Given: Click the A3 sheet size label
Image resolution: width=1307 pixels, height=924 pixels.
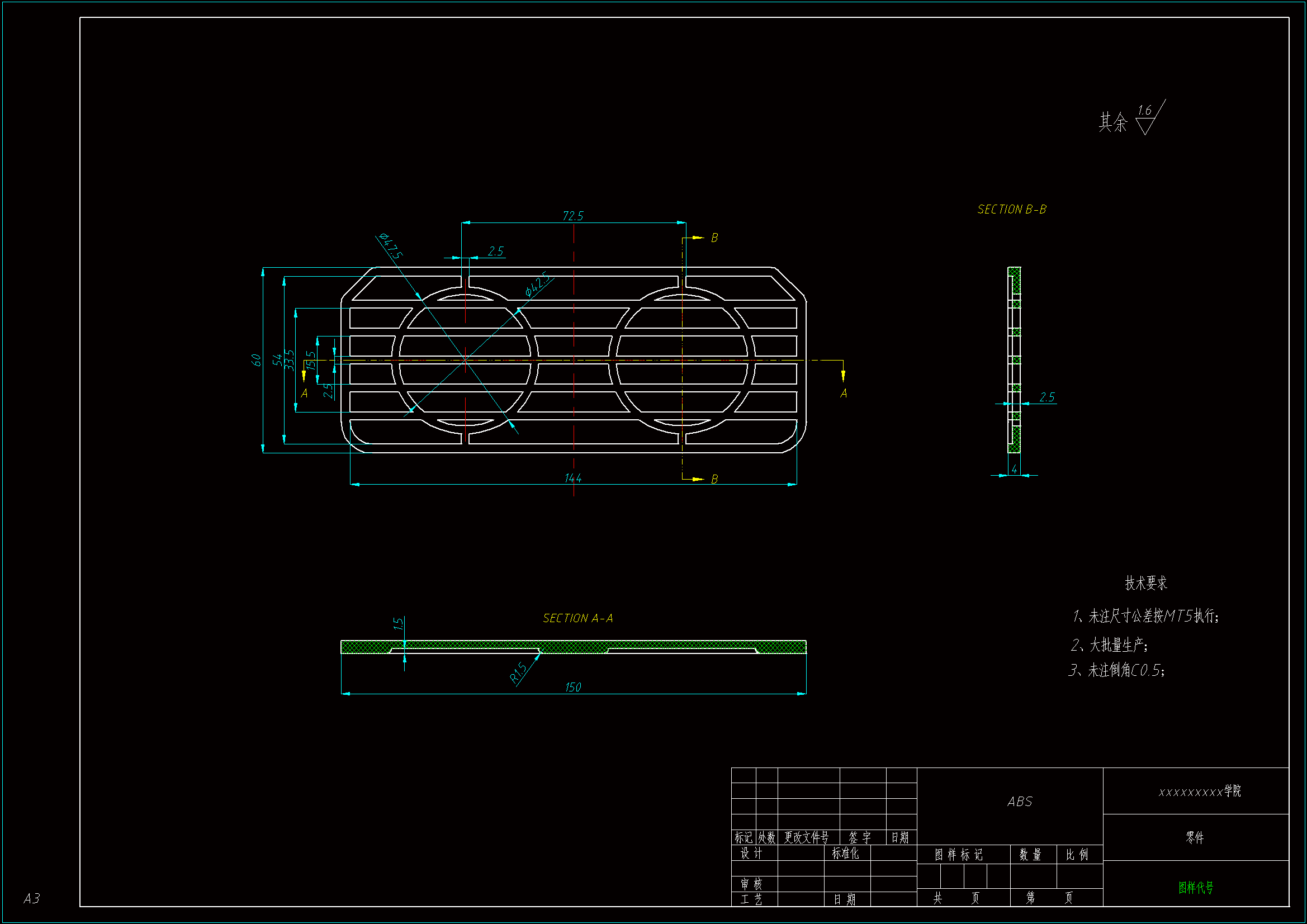Looking at the screenshot, I should click(32, 898).
